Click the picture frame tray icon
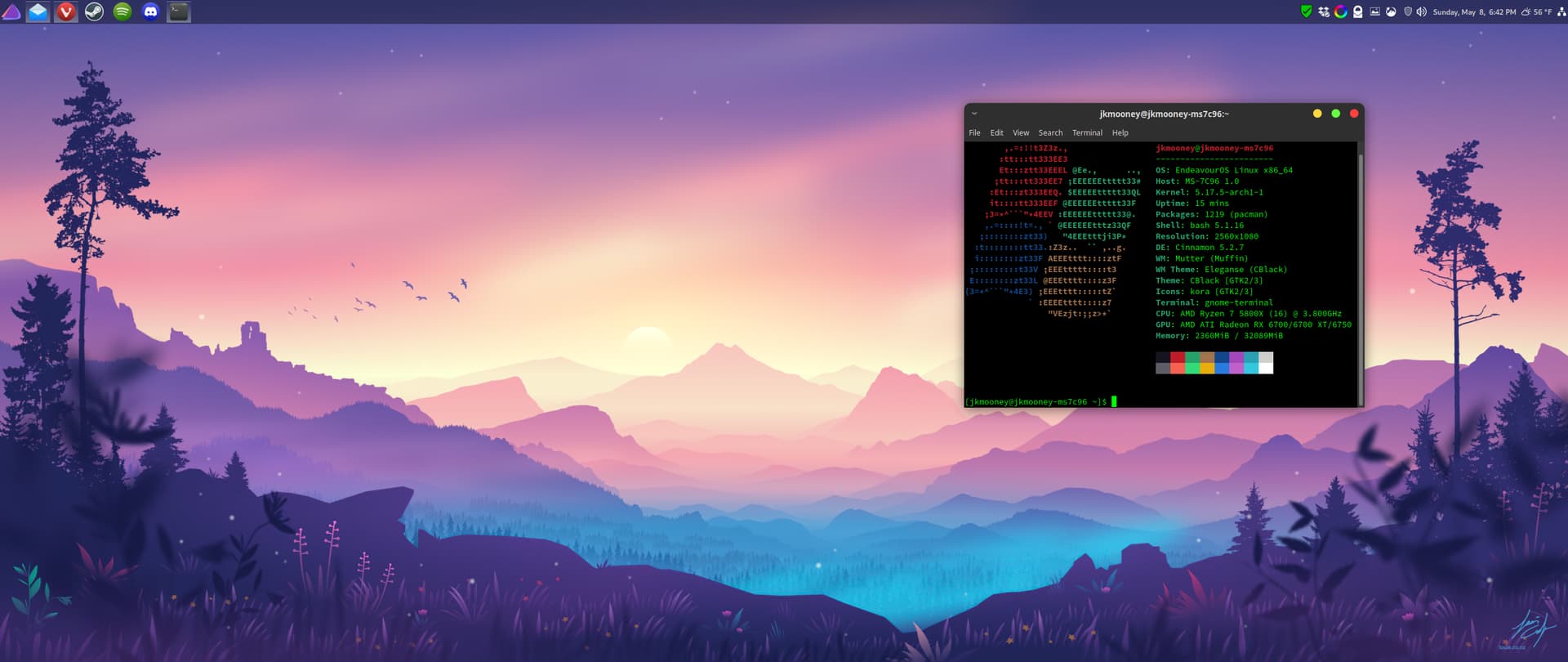1568x662 pixels. (1374, 11)
